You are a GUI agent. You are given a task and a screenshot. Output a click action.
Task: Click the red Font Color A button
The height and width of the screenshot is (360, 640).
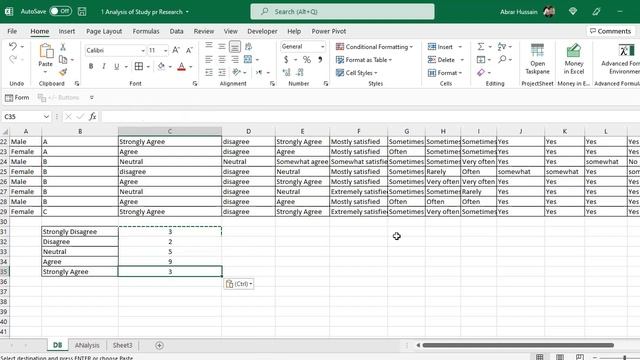click(182, 66)
